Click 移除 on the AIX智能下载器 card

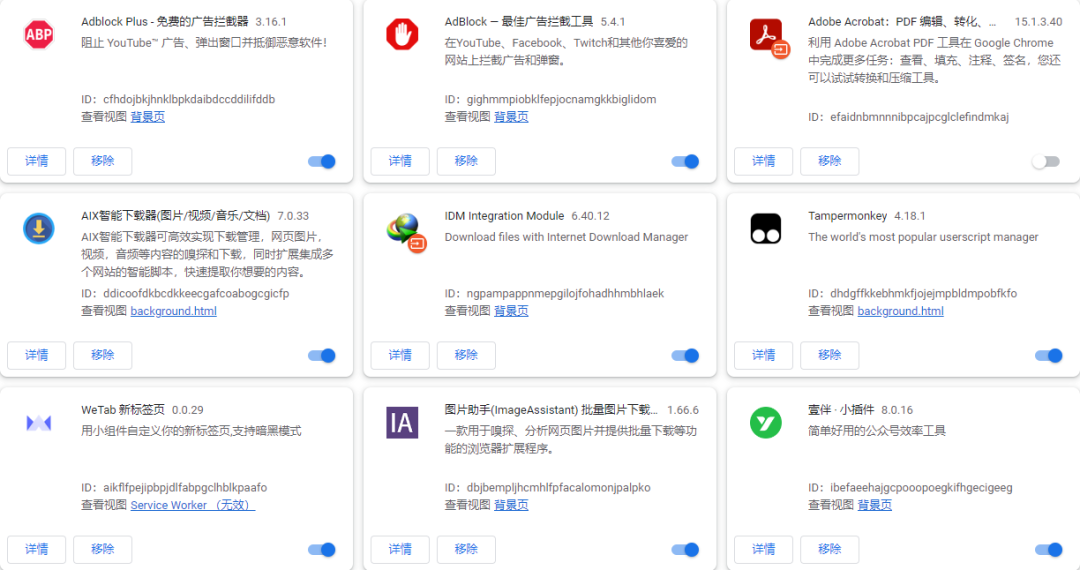tap(103, 355)
